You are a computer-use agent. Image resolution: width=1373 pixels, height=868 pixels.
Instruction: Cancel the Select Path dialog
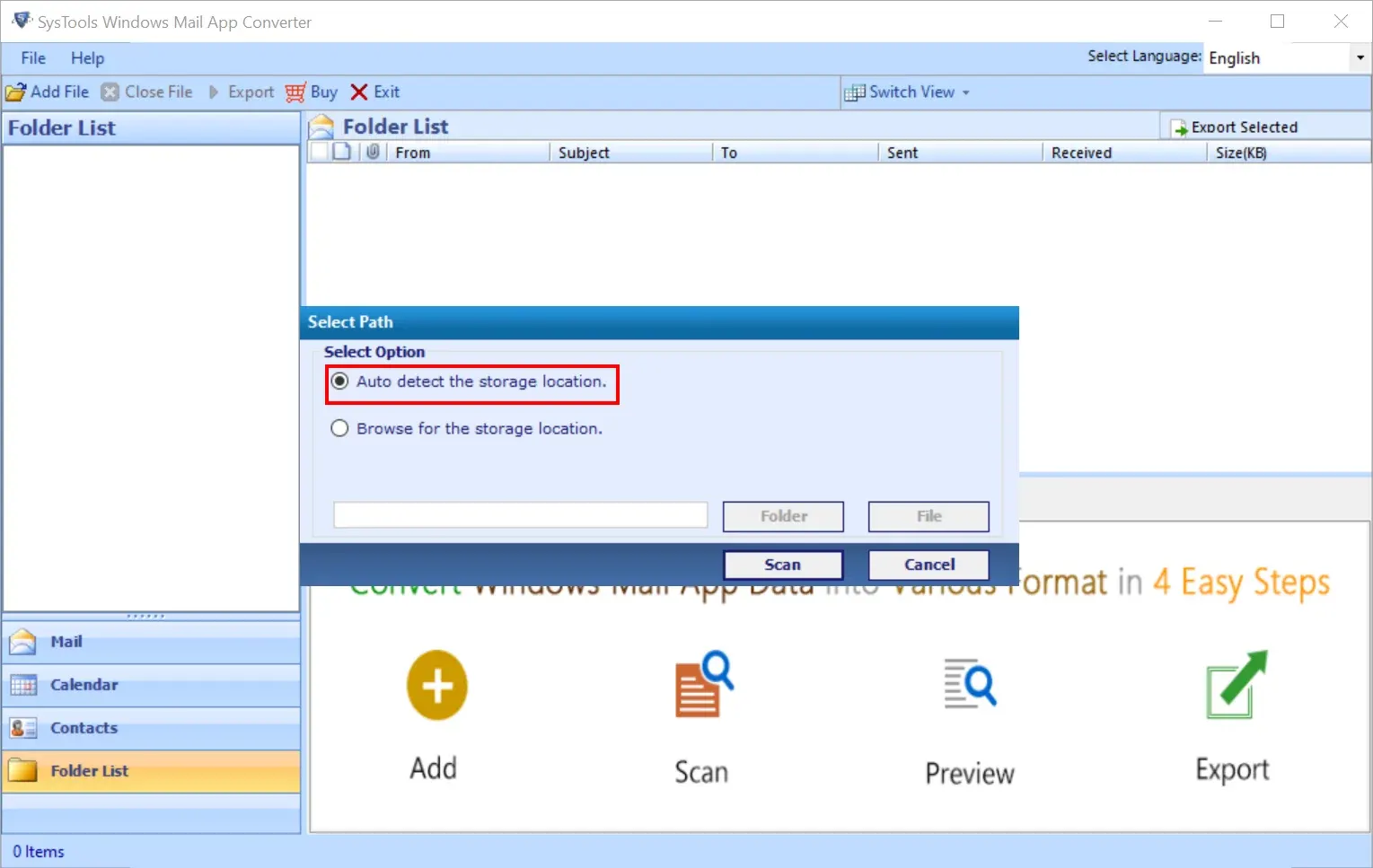click(928, 564)
